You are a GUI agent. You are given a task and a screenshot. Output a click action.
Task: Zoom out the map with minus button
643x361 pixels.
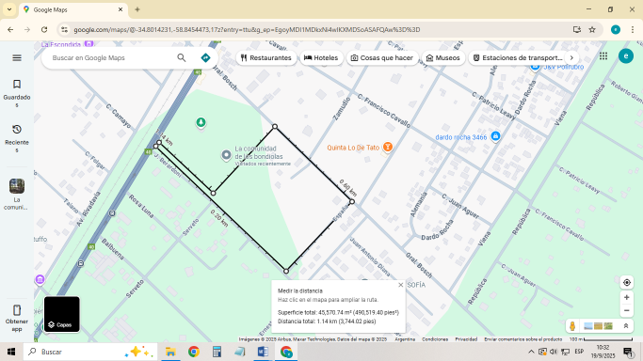point(627,311)
